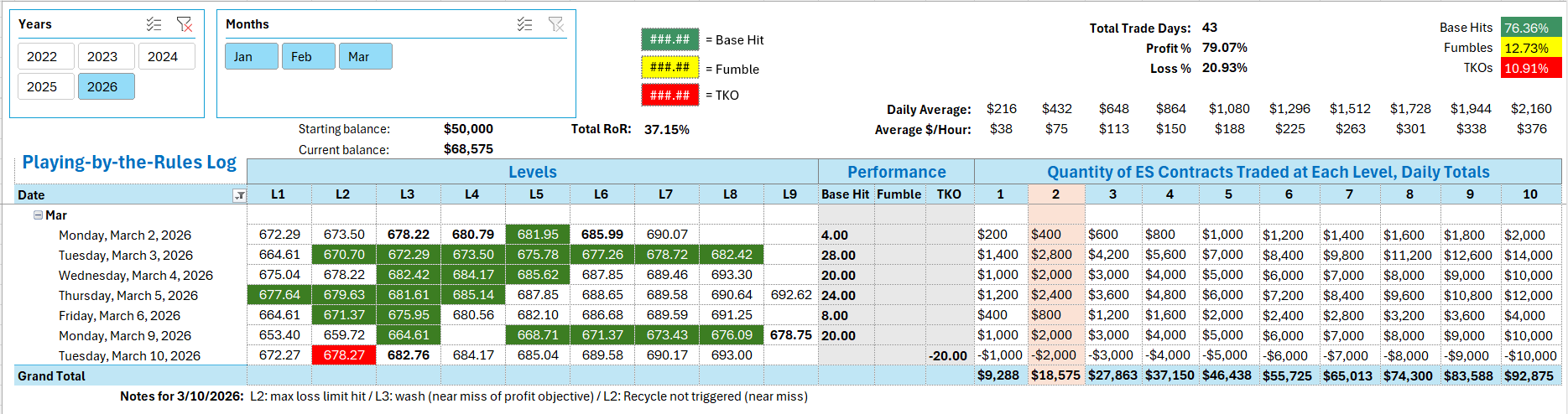Select the red TKO legend swatch
The height and width of the screenshot is (414, 1568).
coord(669,95)
